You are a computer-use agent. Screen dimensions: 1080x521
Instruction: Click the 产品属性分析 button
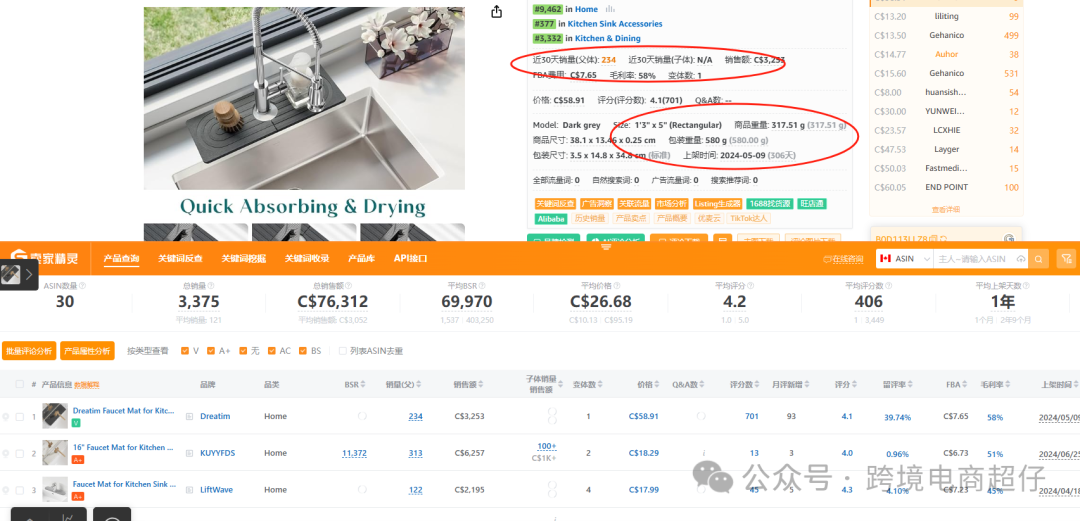point(87,351)
